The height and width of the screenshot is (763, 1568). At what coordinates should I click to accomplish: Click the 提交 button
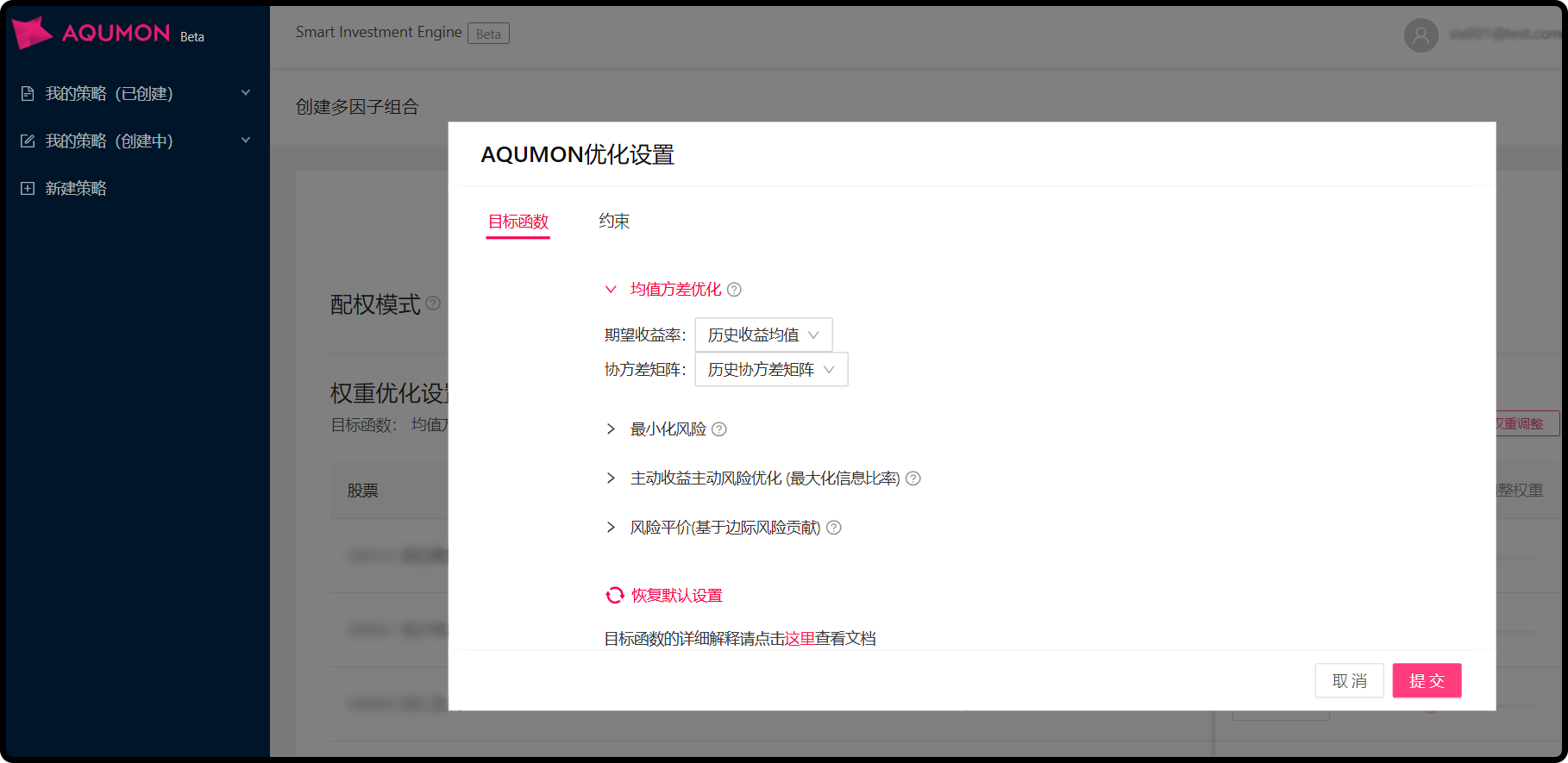(1427, 681)
